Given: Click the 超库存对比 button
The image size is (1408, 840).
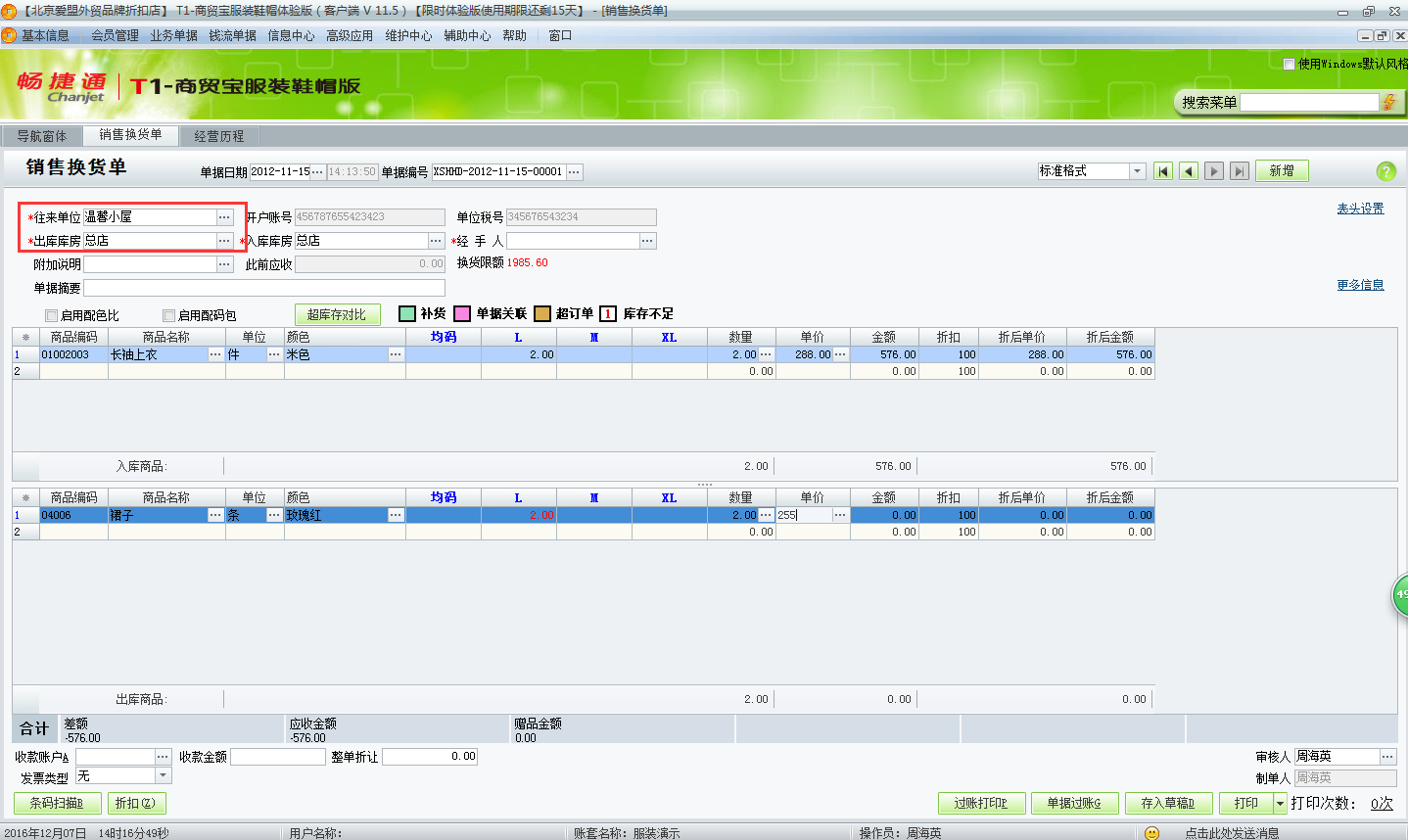Looking at the screenshot, I should (337, 314).
